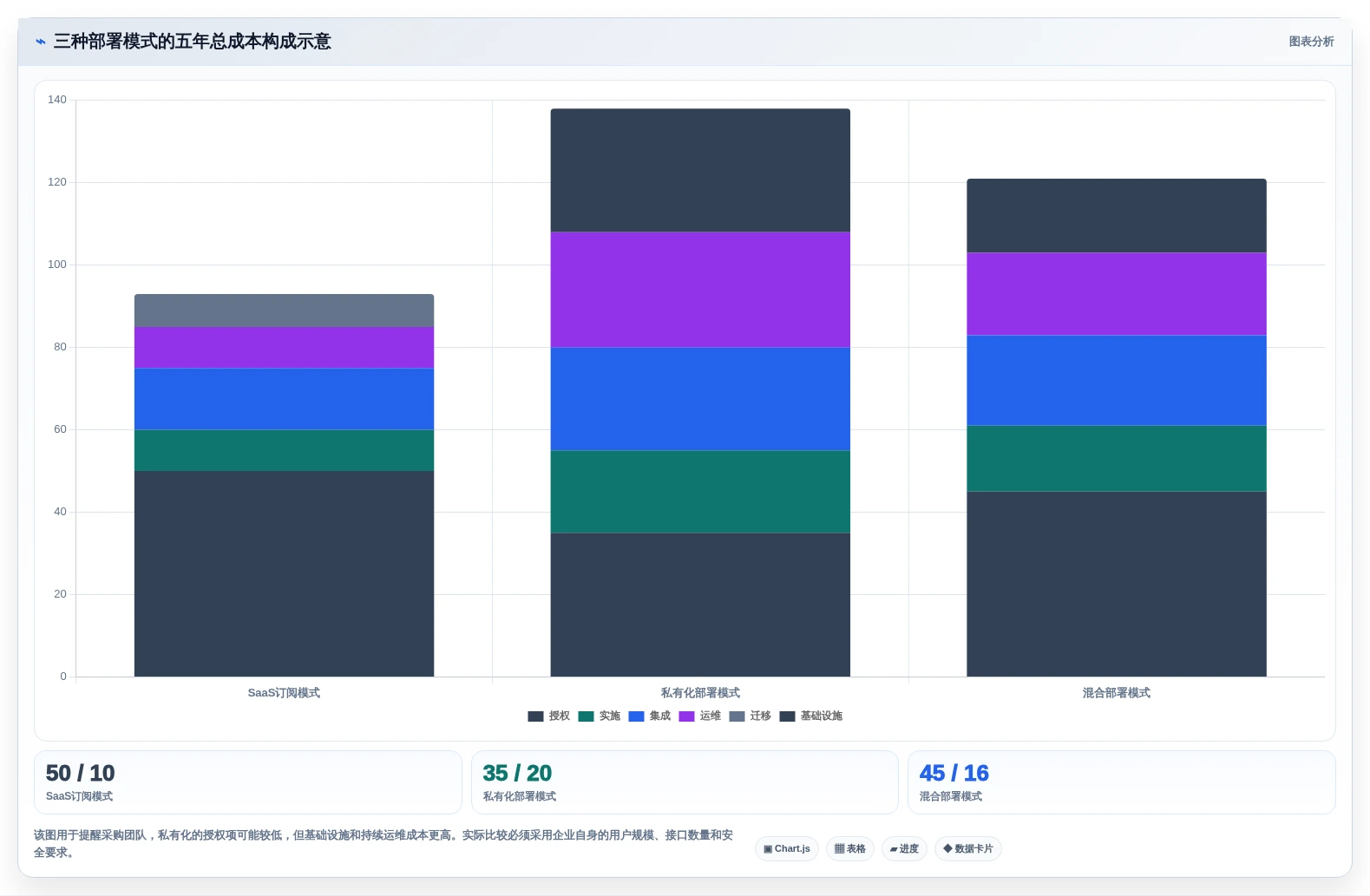This screenshot has width=1370, height=896.
Task: Click the blue 集成 segment of 混合部署 bar
Action: [1117, 380]
